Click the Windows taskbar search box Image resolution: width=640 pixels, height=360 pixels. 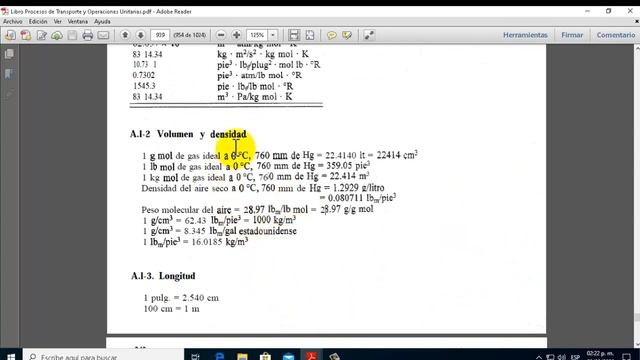[x=103, y=357]
